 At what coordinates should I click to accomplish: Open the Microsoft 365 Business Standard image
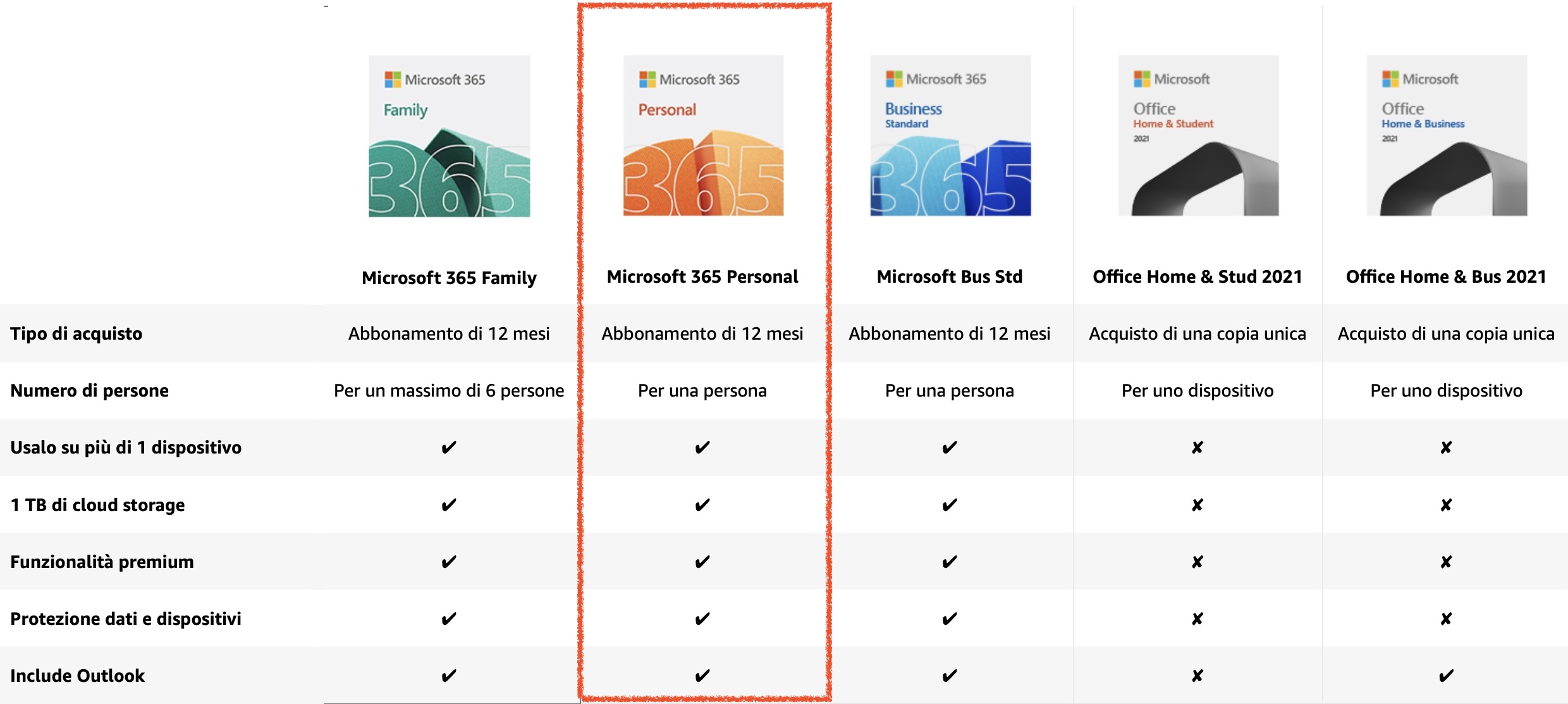[950, 136]
